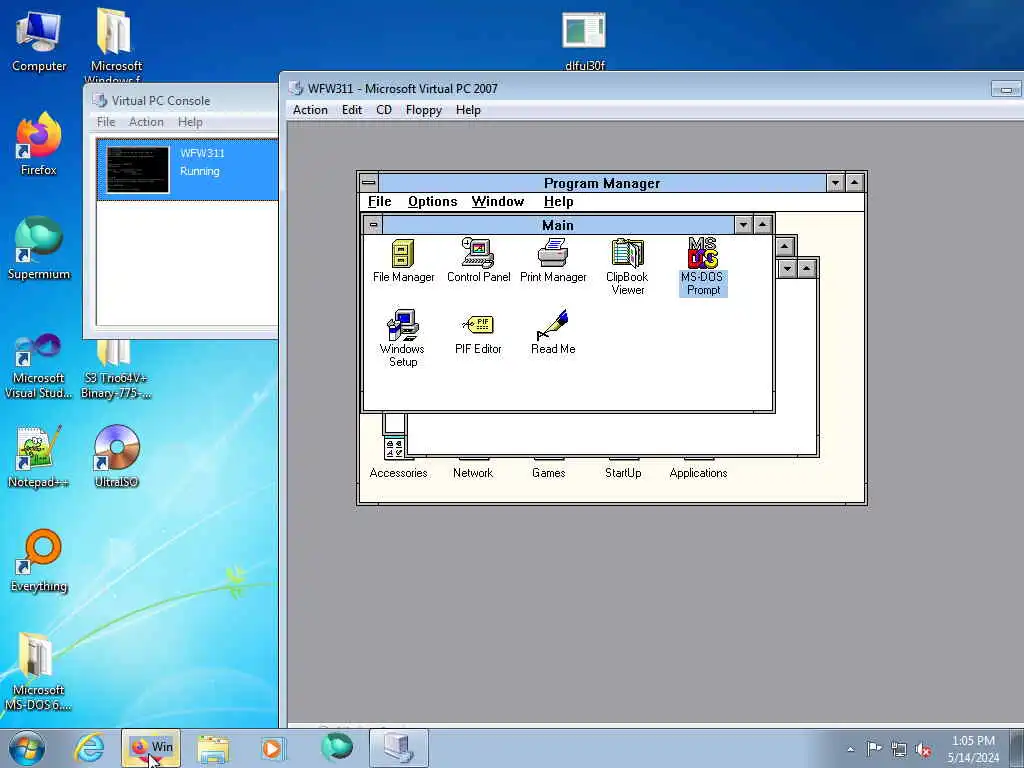Viewport: 1024px width, 768px height.
Task: Open Program Manager Help menu
Action: click(558, 201)
